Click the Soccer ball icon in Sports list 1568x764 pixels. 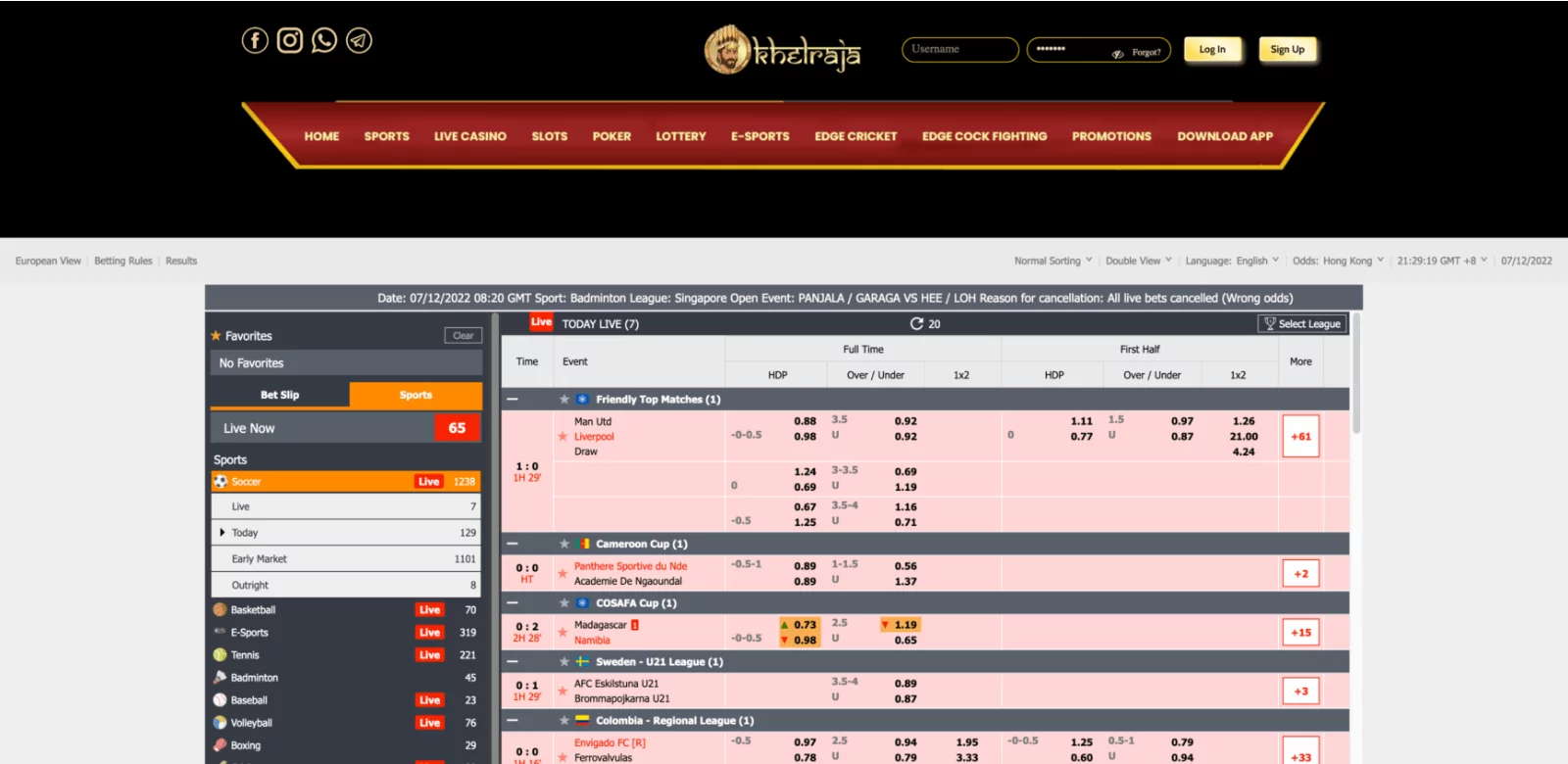220,481
